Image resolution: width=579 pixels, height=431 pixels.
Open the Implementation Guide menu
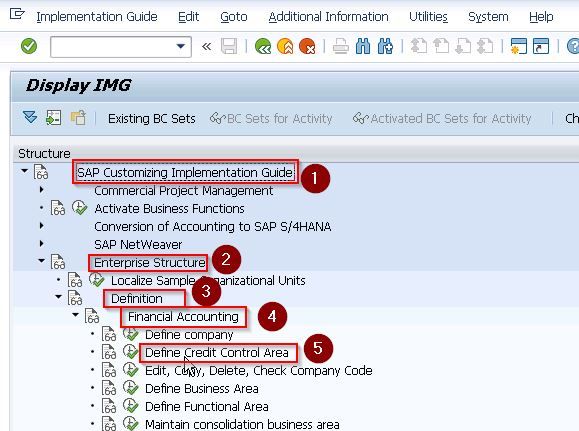(97, 17)
